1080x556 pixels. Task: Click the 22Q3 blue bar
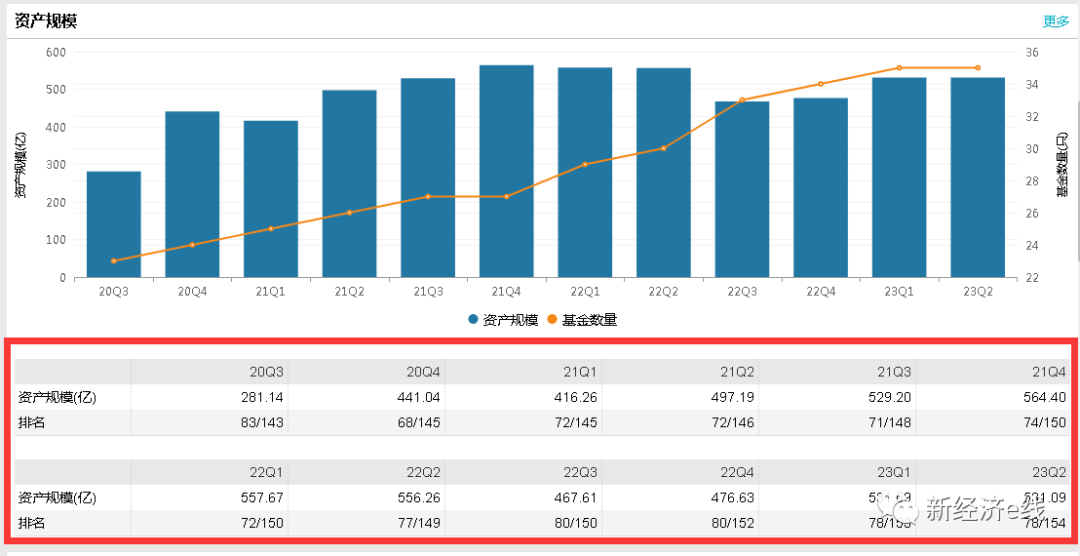click(742, 190)
